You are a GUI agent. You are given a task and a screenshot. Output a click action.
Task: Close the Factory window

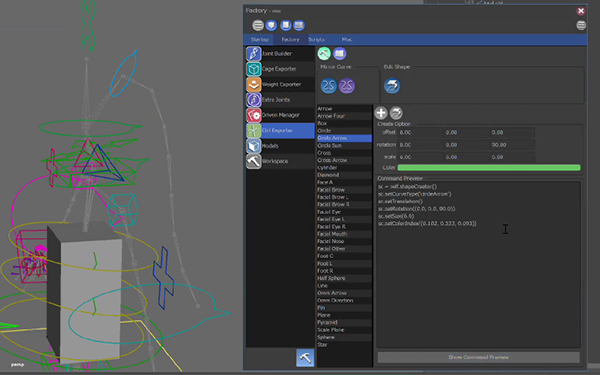pos(581,11)
